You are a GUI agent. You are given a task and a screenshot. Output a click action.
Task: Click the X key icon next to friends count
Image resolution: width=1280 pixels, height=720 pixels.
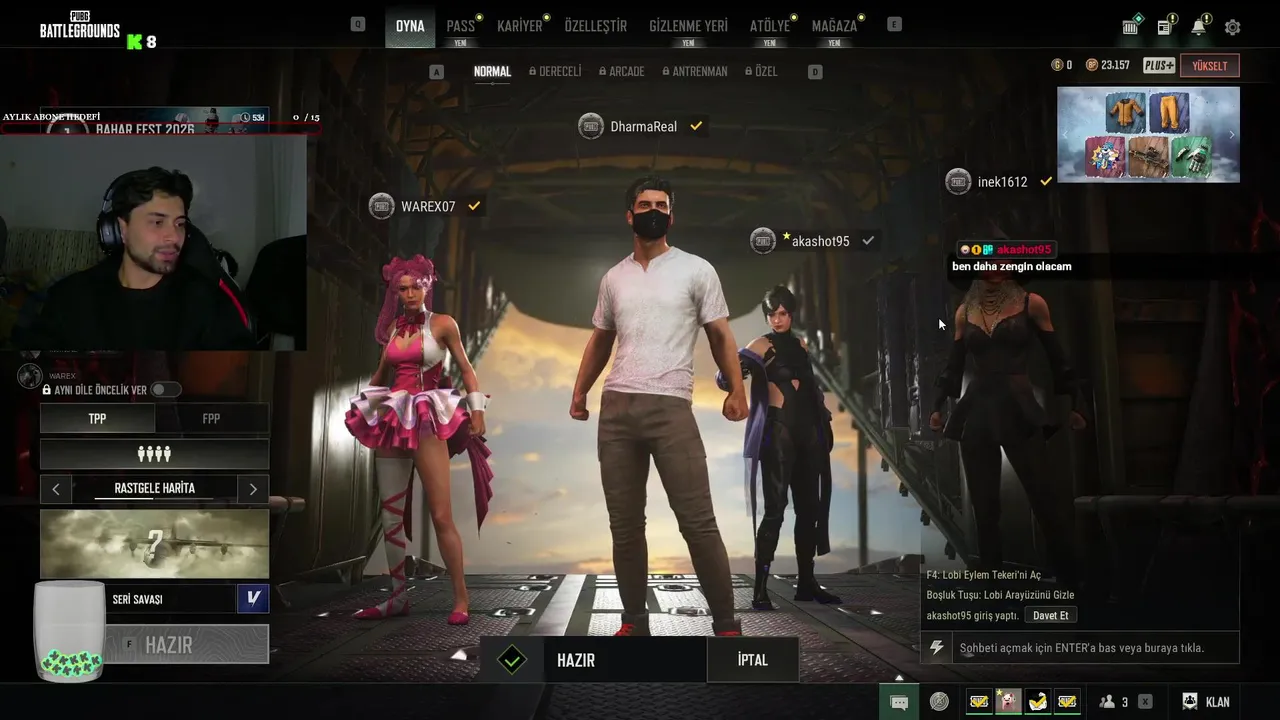coord(1145,702)
